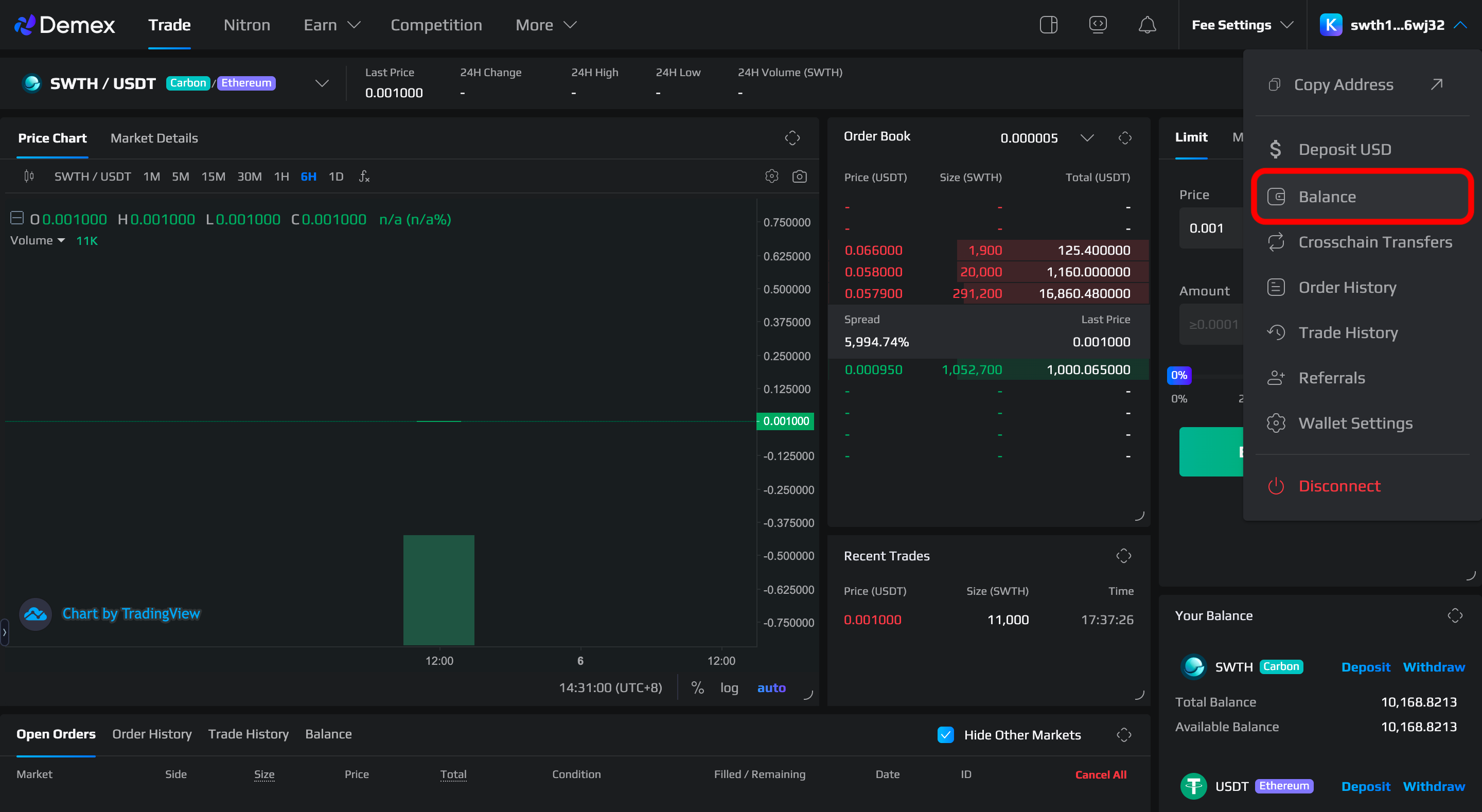Toggle log scale on chart
The image size is (1482, 812).
729,687
